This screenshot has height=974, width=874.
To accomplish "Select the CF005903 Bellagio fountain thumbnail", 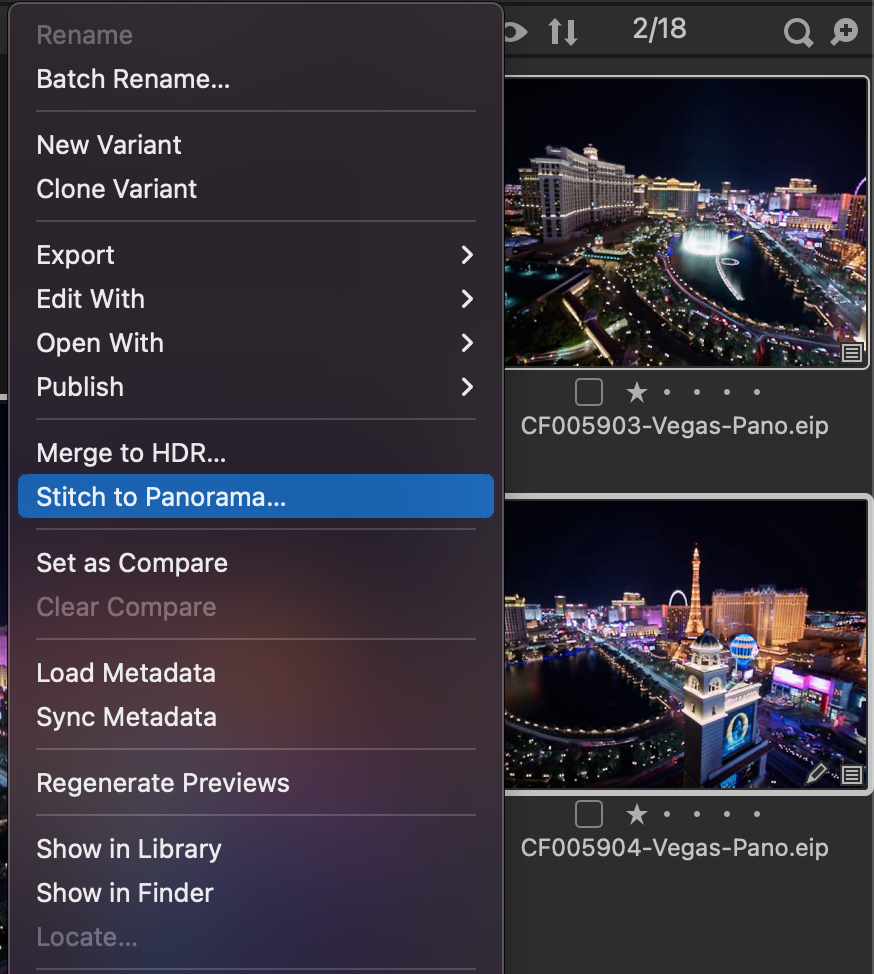I will click(x=686, y=222).
